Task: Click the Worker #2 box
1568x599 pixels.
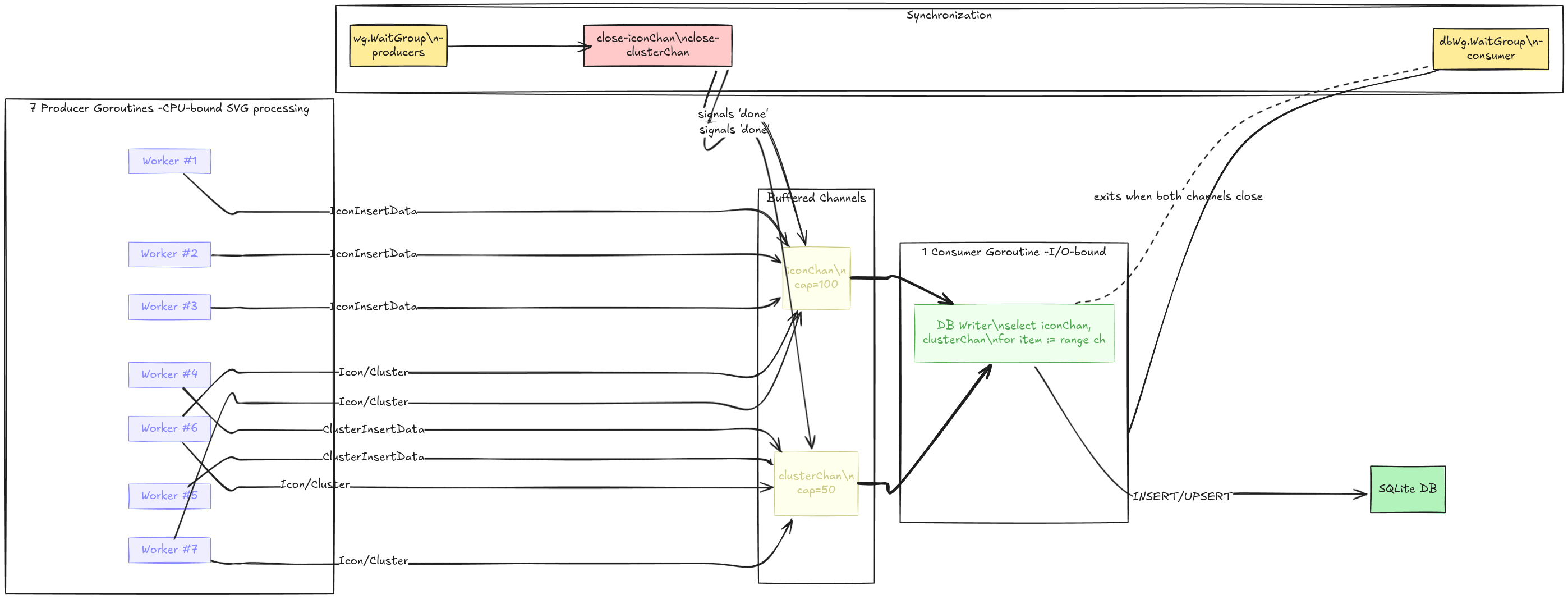Action: [x=169, y=254]
